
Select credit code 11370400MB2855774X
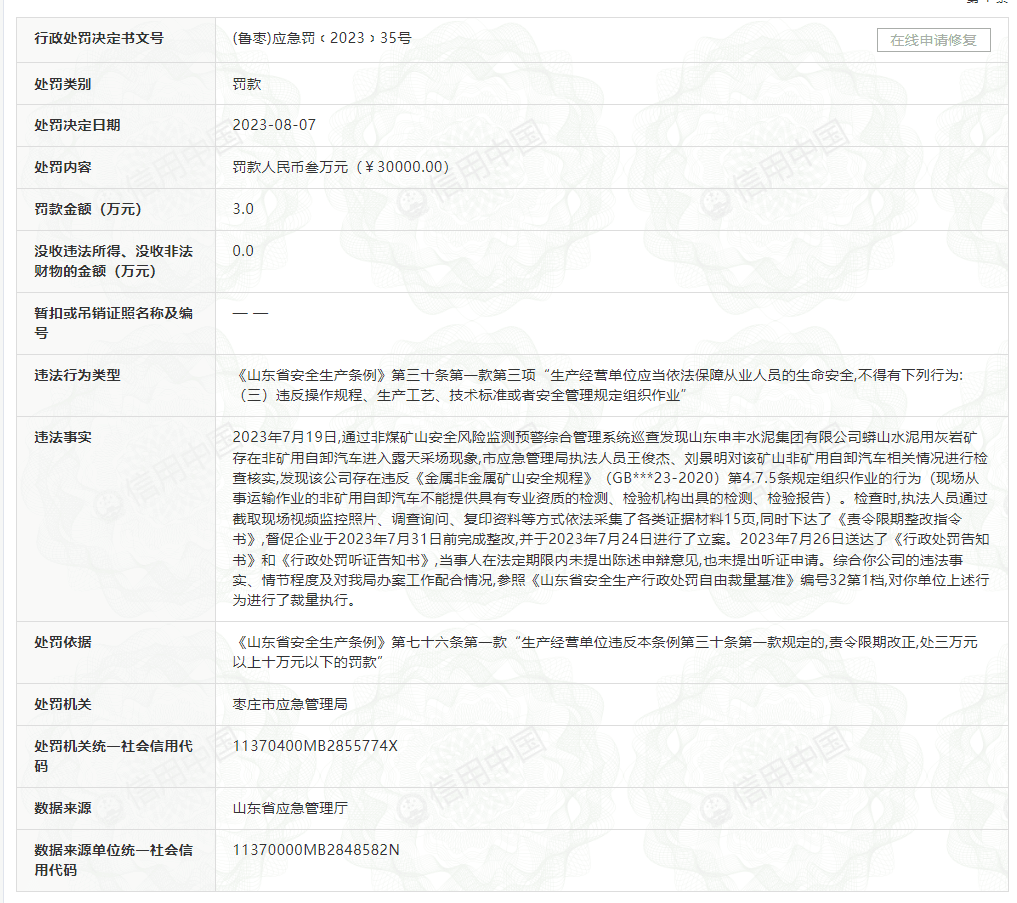pyautogui.click(x=315, y=746)
